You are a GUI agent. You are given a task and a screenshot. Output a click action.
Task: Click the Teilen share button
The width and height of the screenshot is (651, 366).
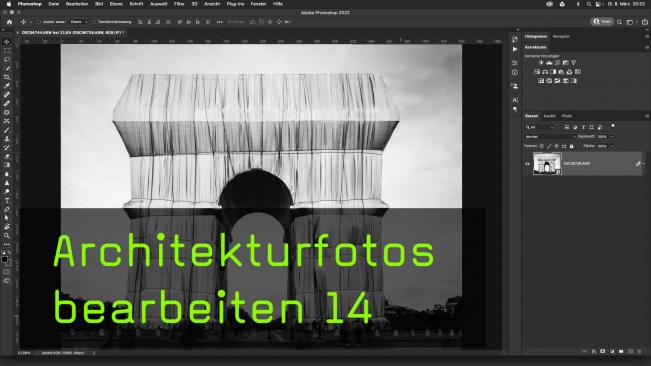pos(602,22)
